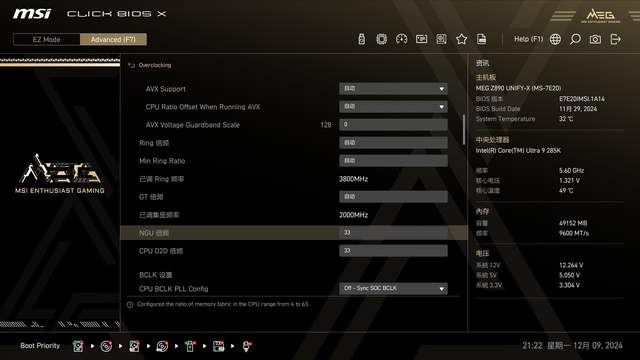
Task: Click the 5.60 GHz CPU frequency value
Action: click(x=571, y=170)
